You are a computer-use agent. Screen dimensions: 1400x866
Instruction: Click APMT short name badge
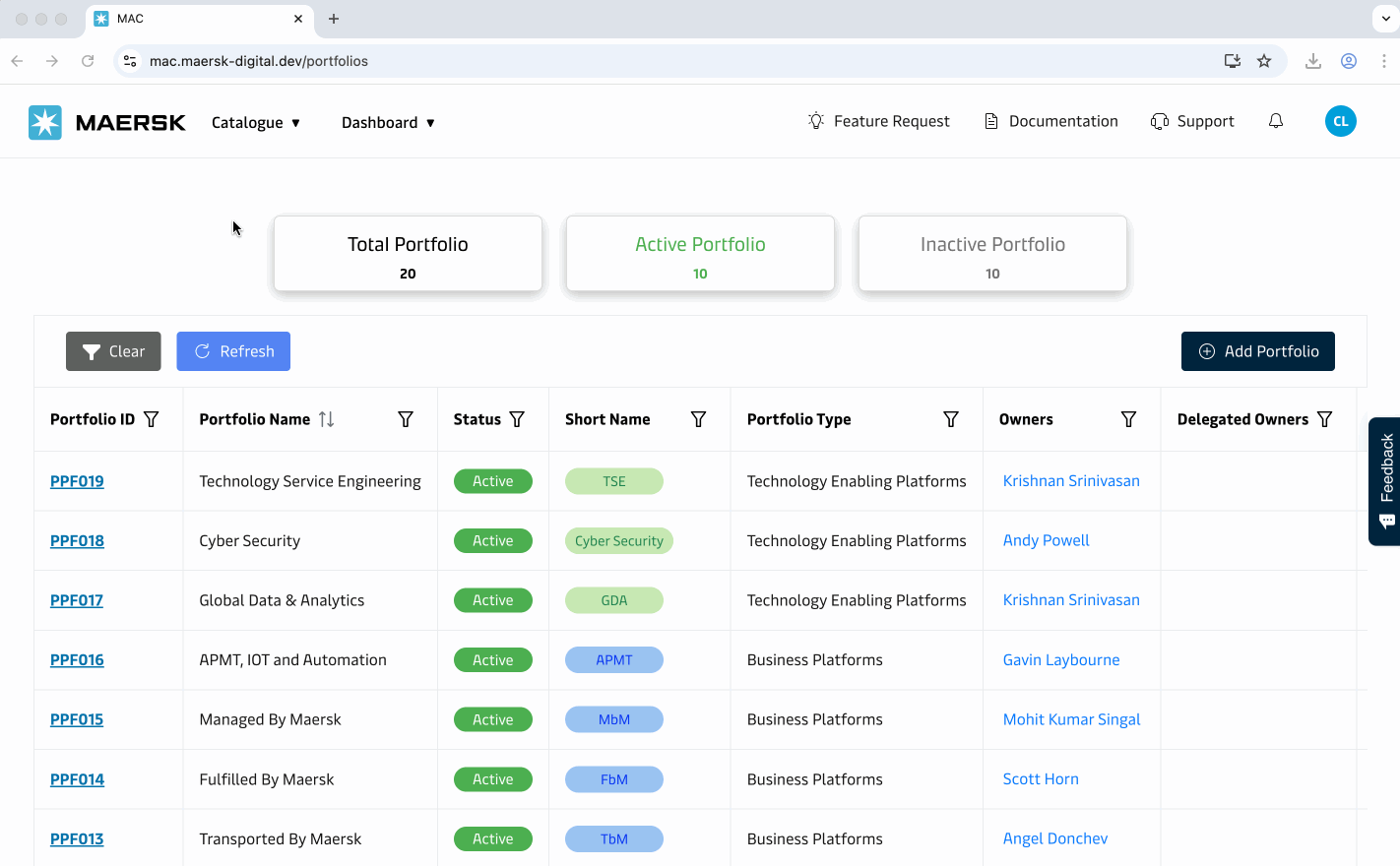point(614,660)
